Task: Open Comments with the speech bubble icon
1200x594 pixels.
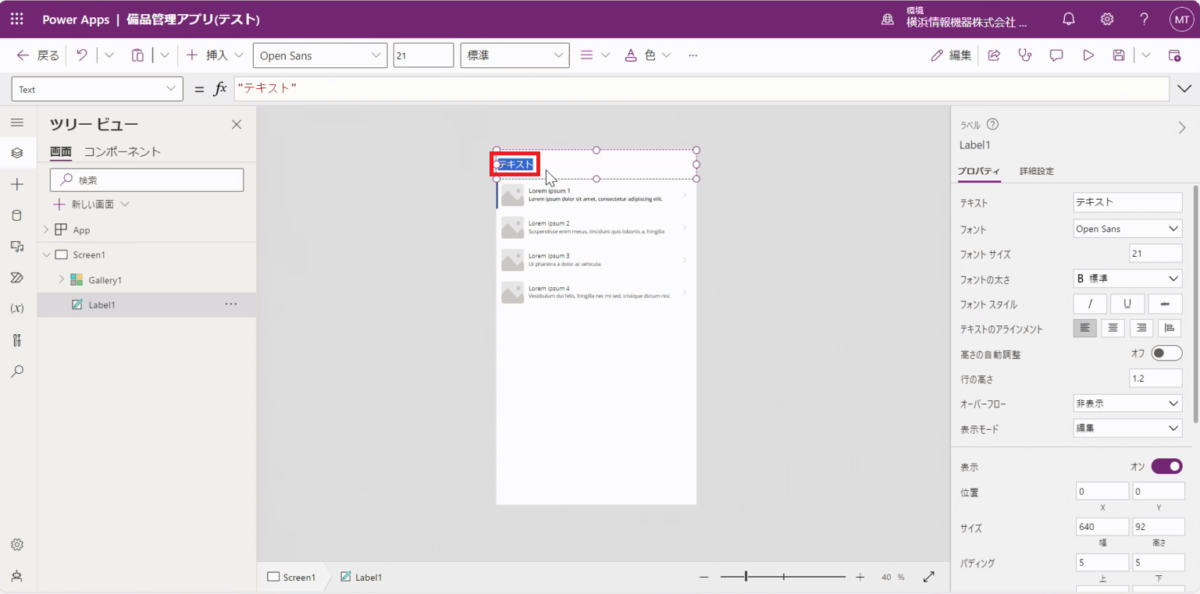Action: 1056,55
